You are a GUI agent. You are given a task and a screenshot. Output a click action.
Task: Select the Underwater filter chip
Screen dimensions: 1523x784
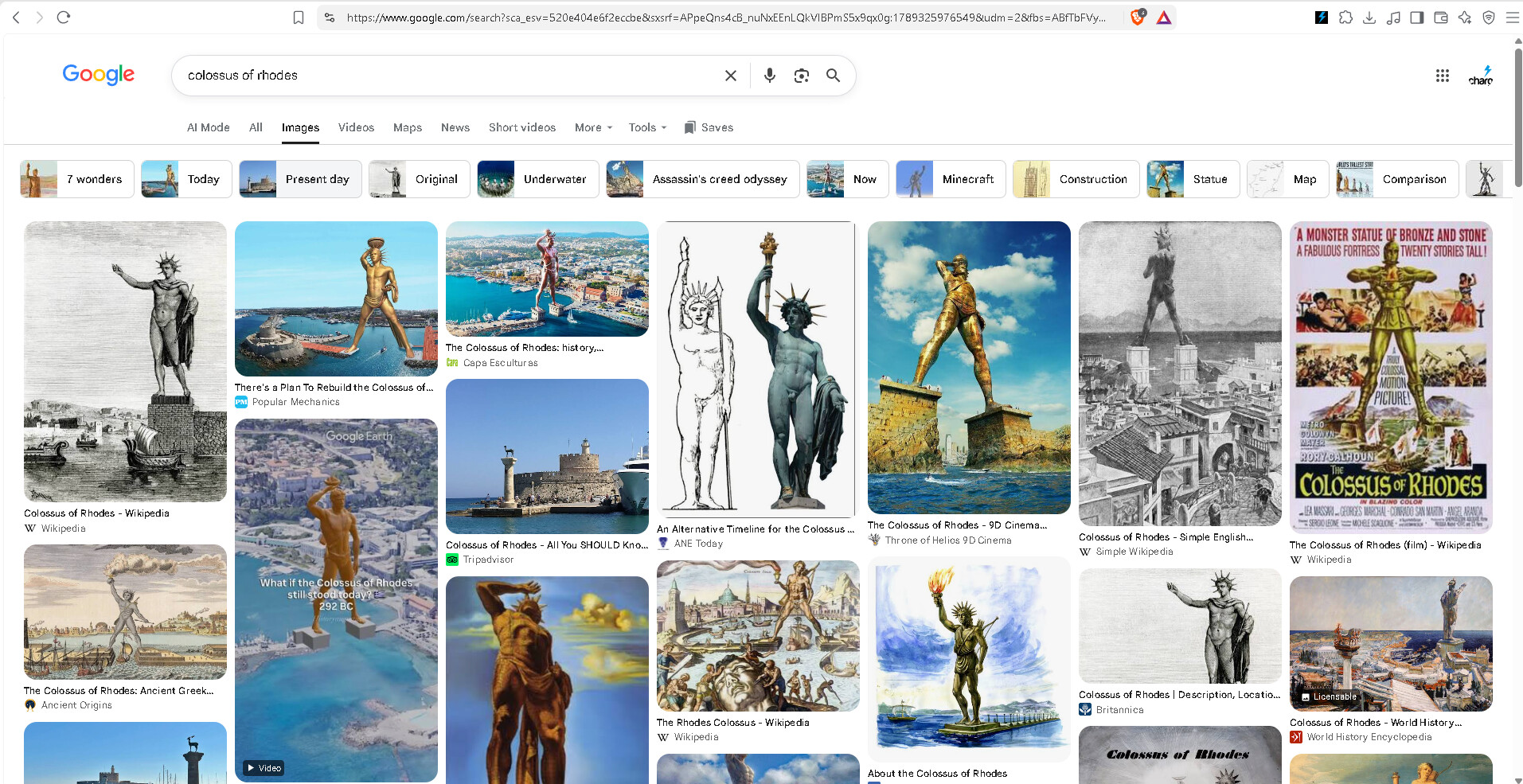coord(537,179)
